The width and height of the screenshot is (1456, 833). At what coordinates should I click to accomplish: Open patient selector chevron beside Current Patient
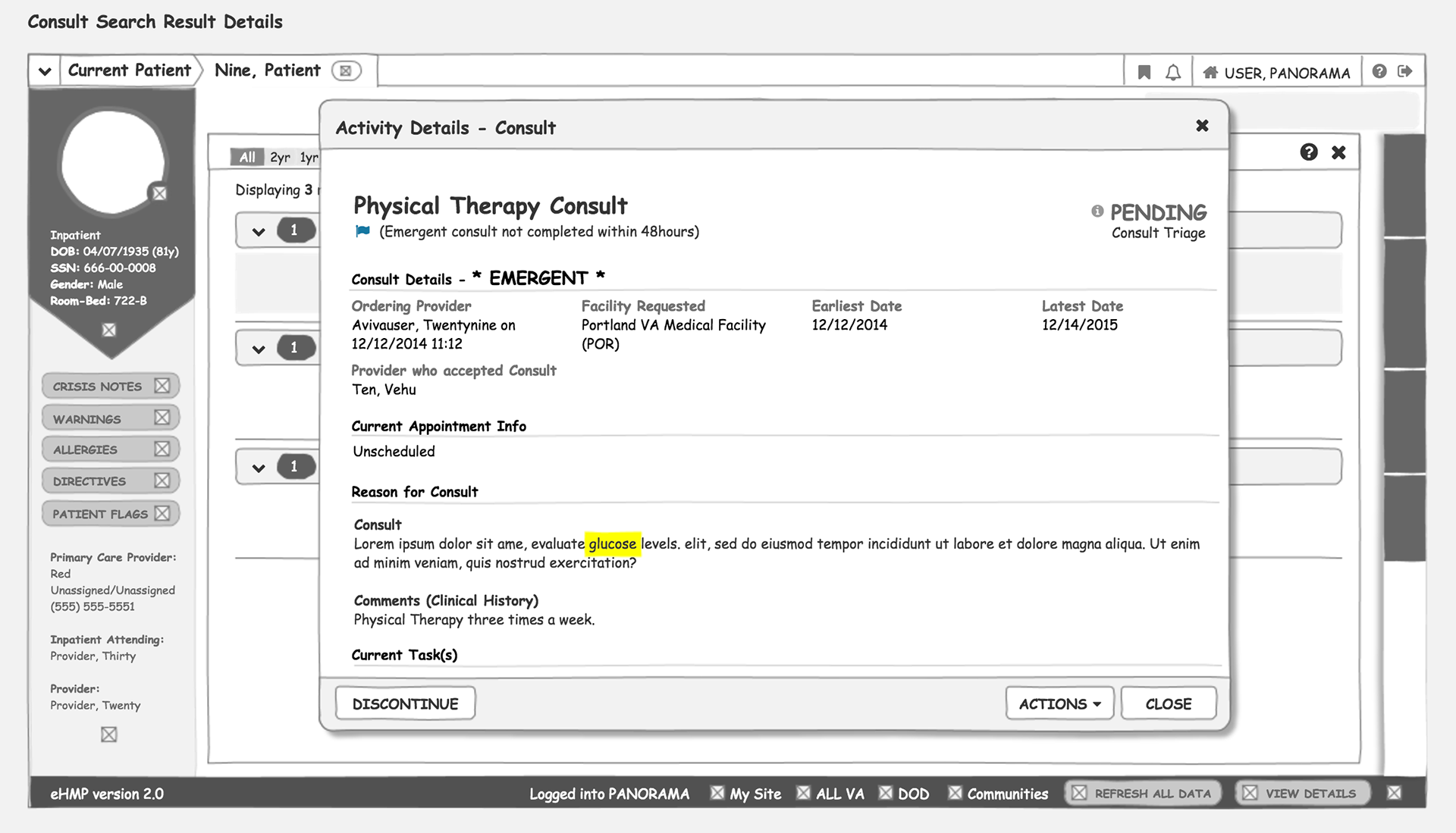45,71
